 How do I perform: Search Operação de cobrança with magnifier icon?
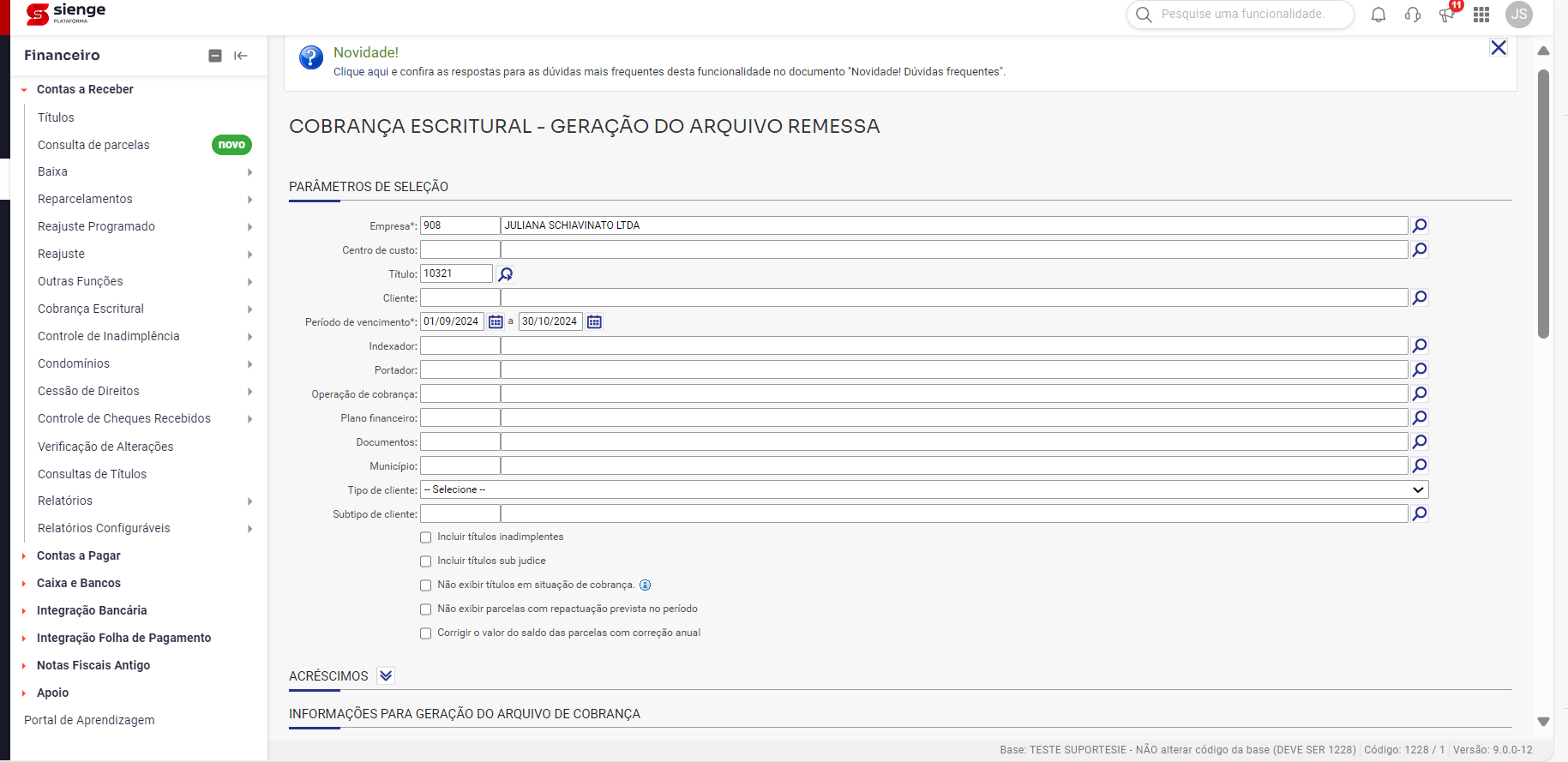1420,393
